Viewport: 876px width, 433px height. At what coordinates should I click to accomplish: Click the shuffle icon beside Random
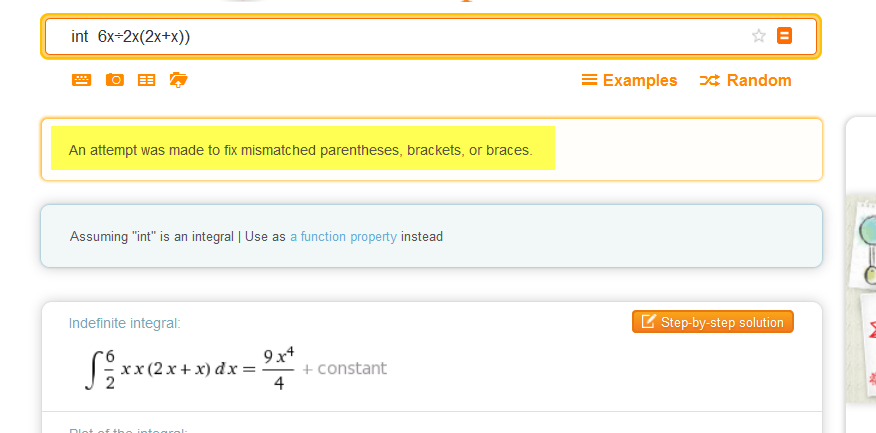[x=709, y=80]
